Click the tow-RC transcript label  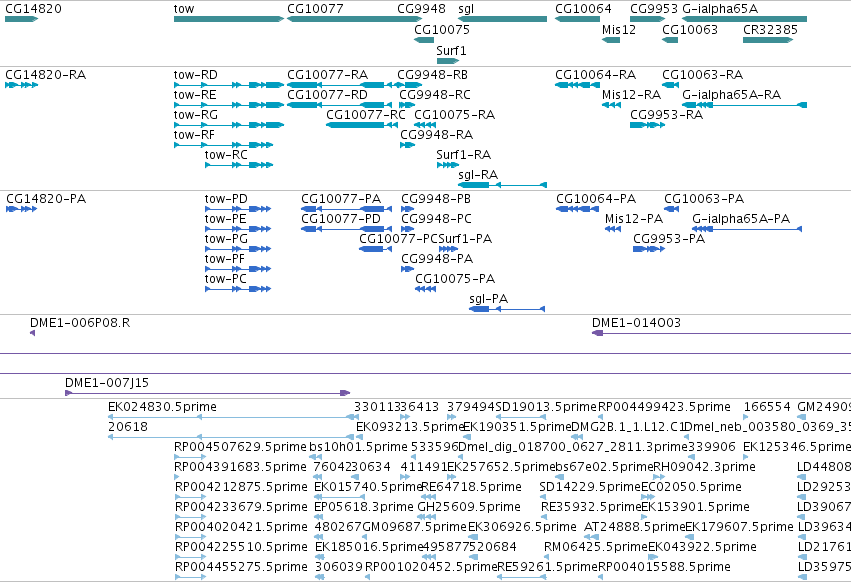[x=226, y=155]
